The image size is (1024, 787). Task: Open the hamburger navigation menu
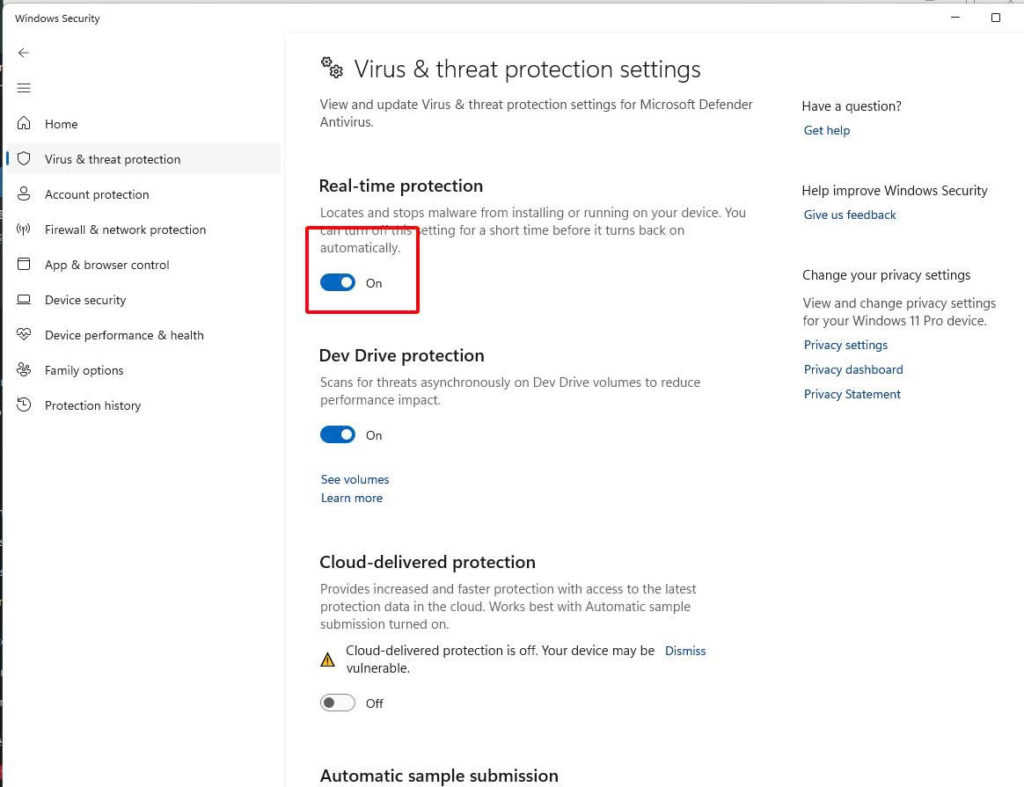click(24, 88)
